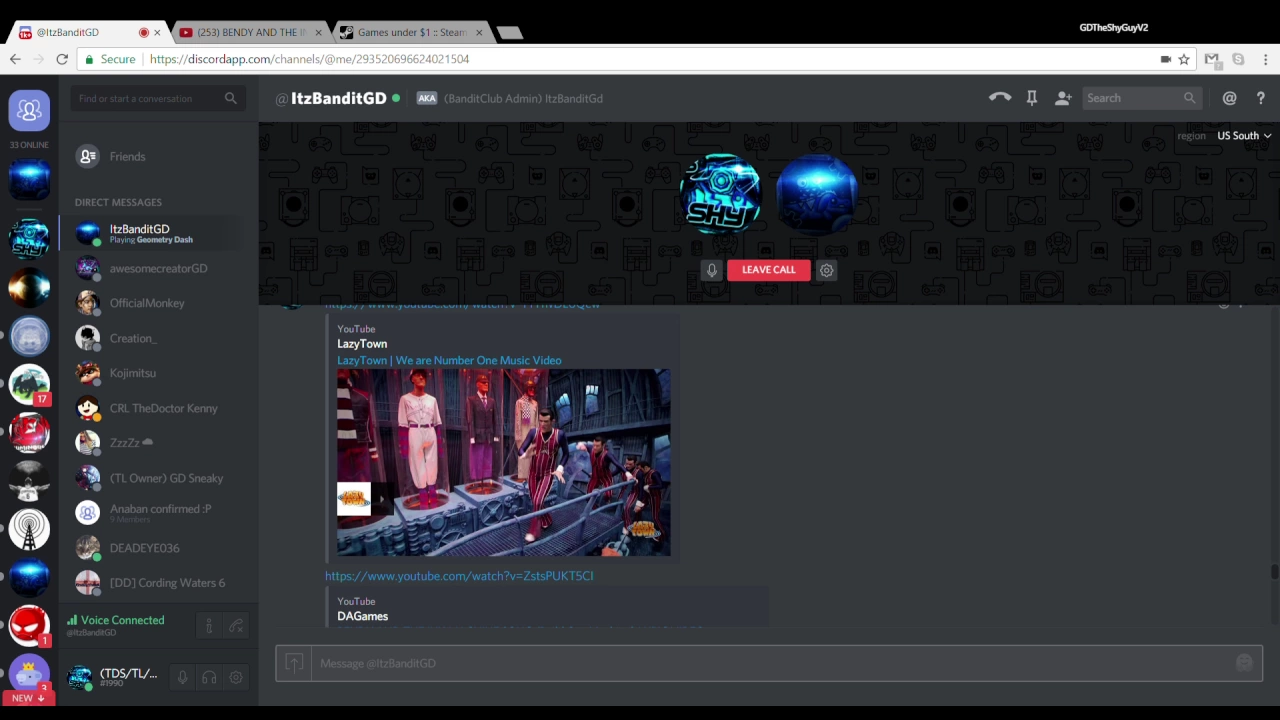1280x720 pixels.
Task: Start voice call with the phone icon
Action: click(x=1000, y=98)
